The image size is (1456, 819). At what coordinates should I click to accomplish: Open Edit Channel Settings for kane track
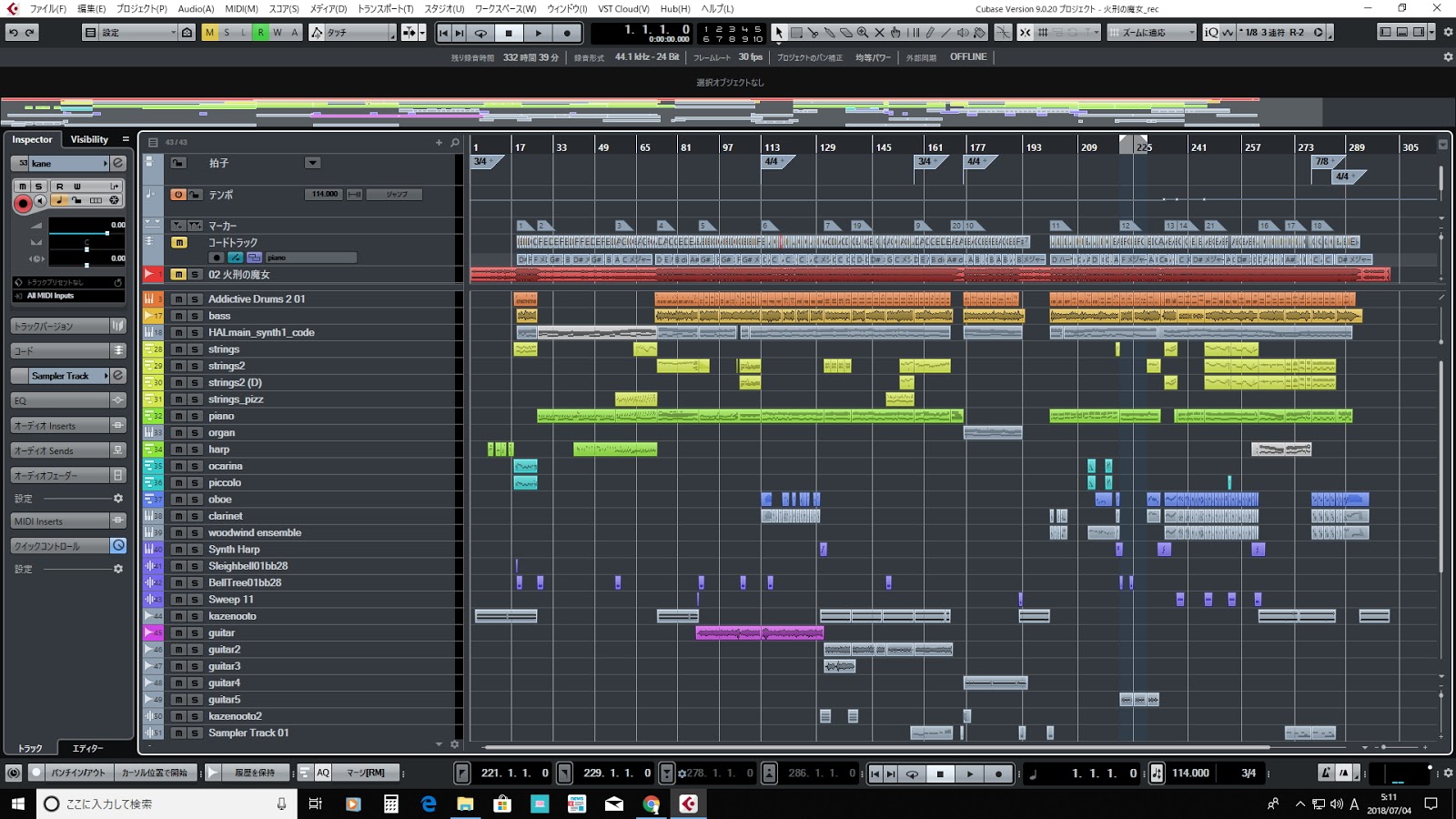tap(117, 163)
